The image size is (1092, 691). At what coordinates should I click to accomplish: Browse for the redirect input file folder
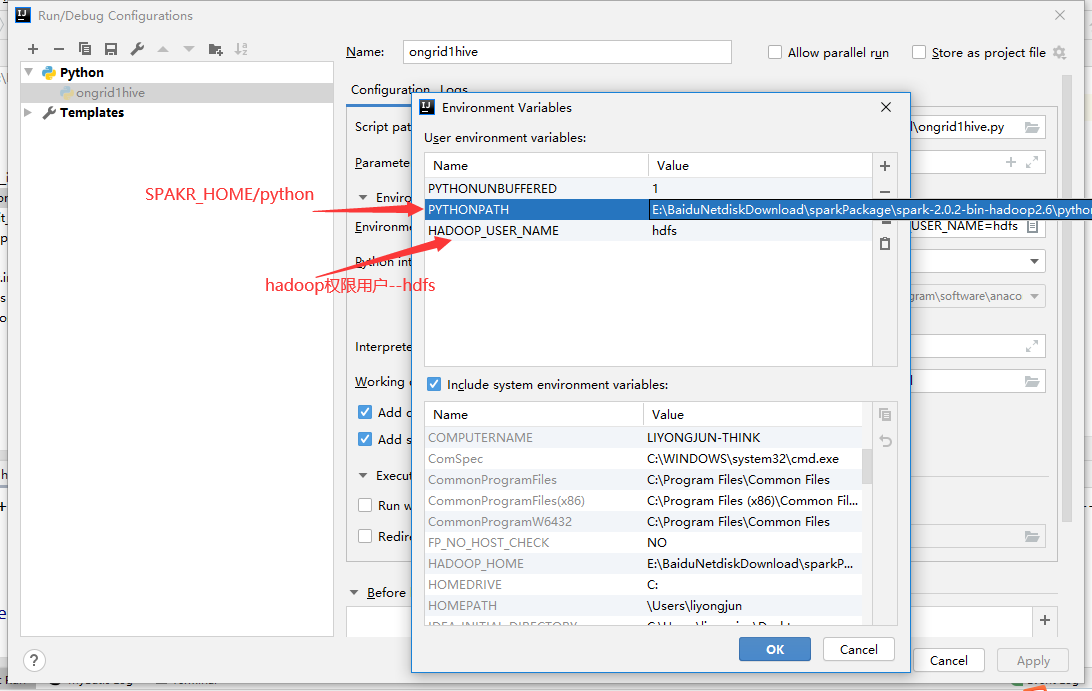(1031, 536)
